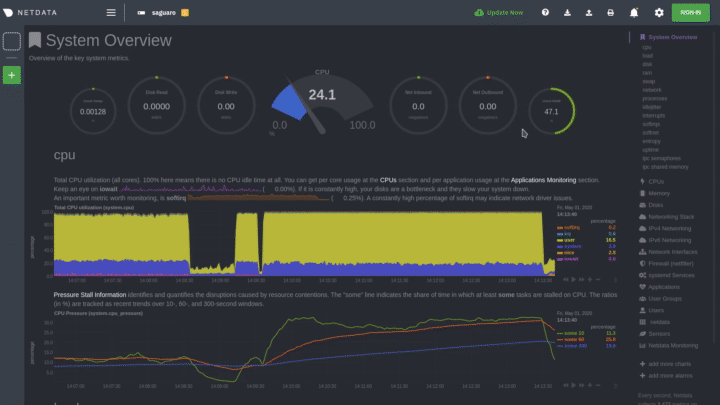Click the print dashboard icon

click(x=610, y=13)
